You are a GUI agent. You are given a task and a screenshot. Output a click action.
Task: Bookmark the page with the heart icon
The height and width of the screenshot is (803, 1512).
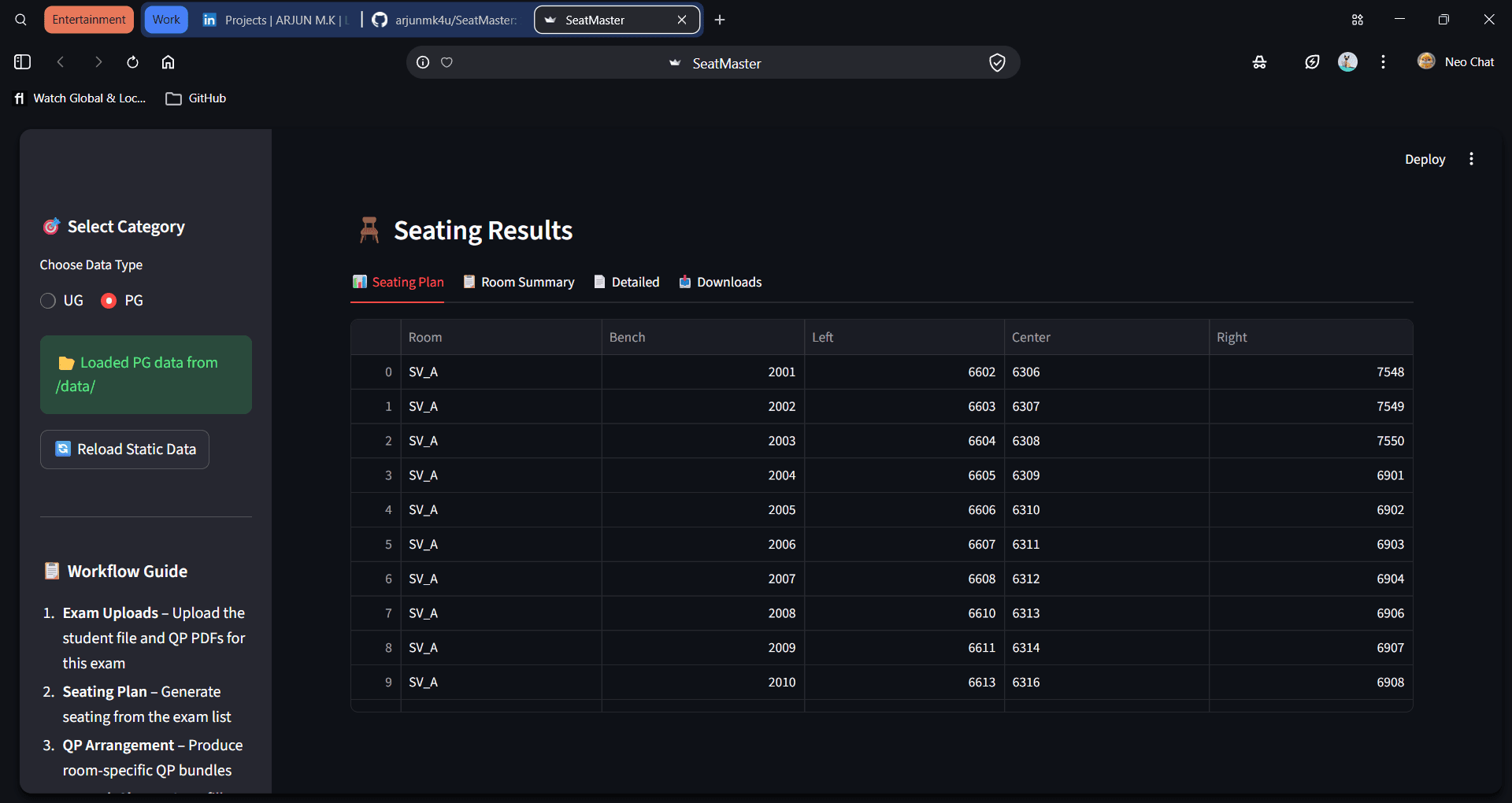(x=447, y=62)
